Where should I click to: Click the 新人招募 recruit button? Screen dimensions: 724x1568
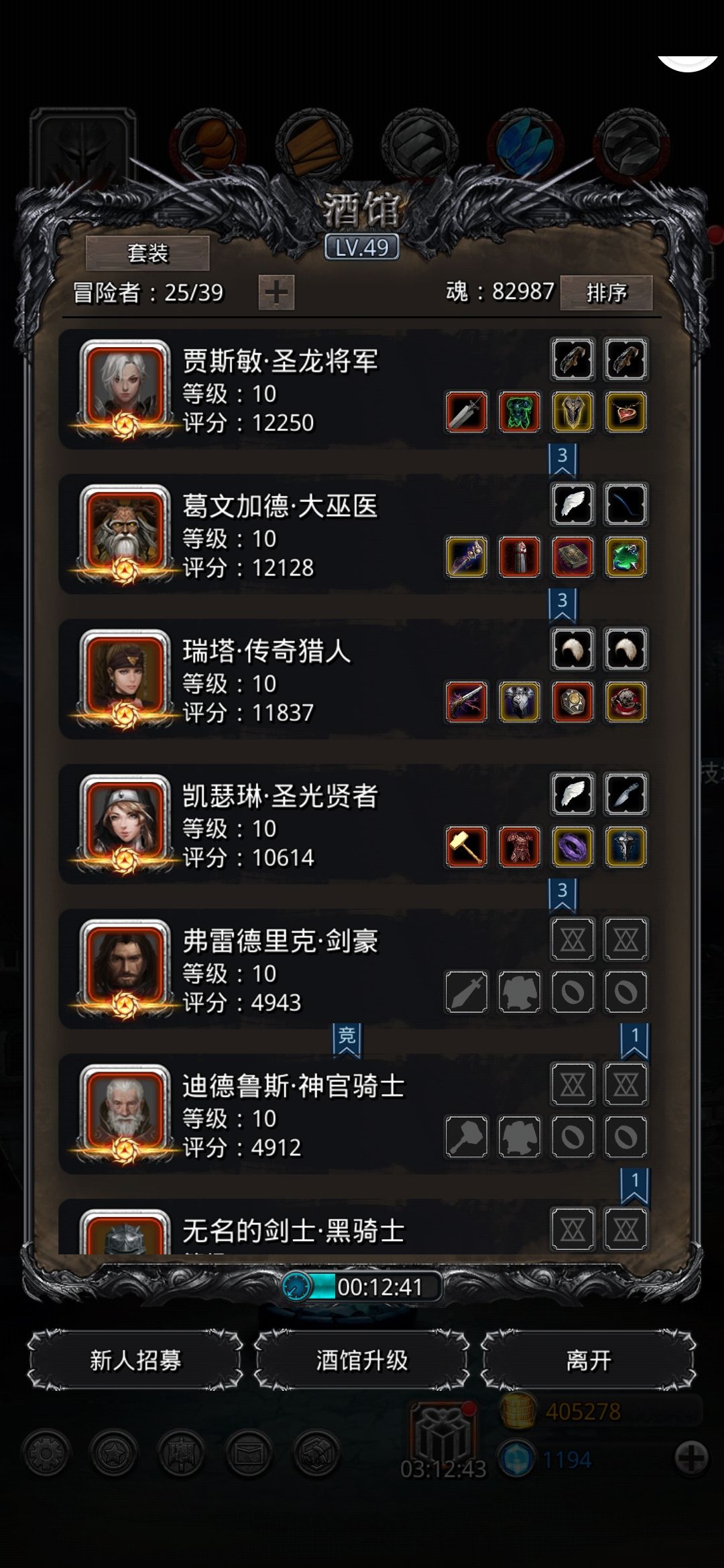135,1360
